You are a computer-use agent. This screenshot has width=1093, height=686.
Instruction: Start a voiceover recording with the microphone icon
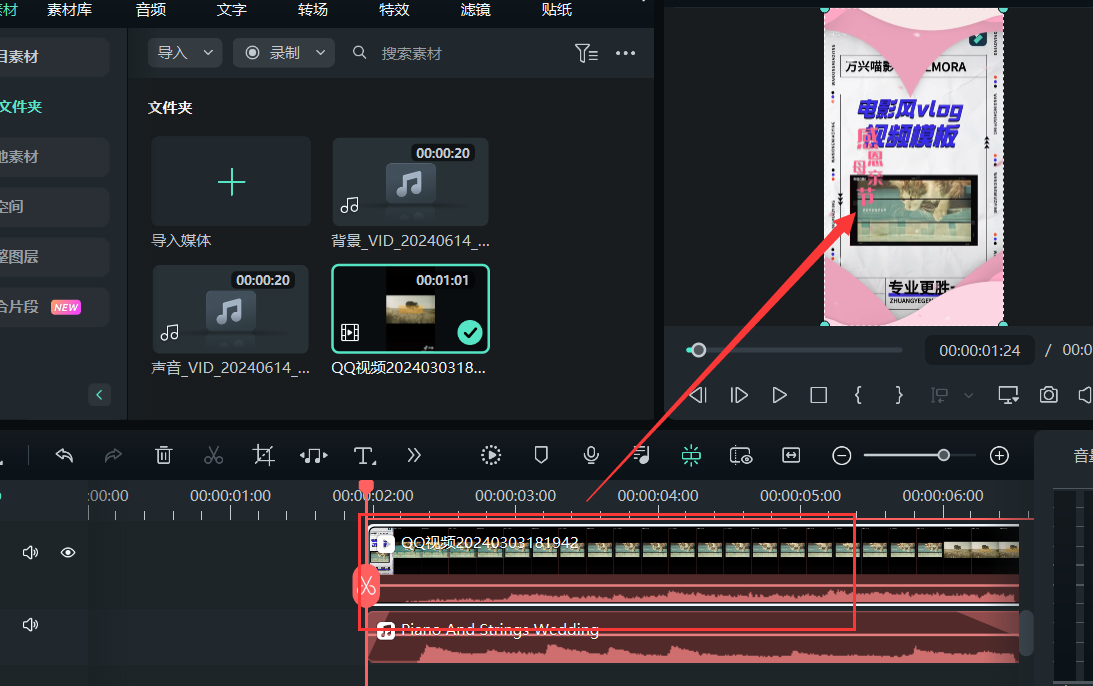(590, 455)
